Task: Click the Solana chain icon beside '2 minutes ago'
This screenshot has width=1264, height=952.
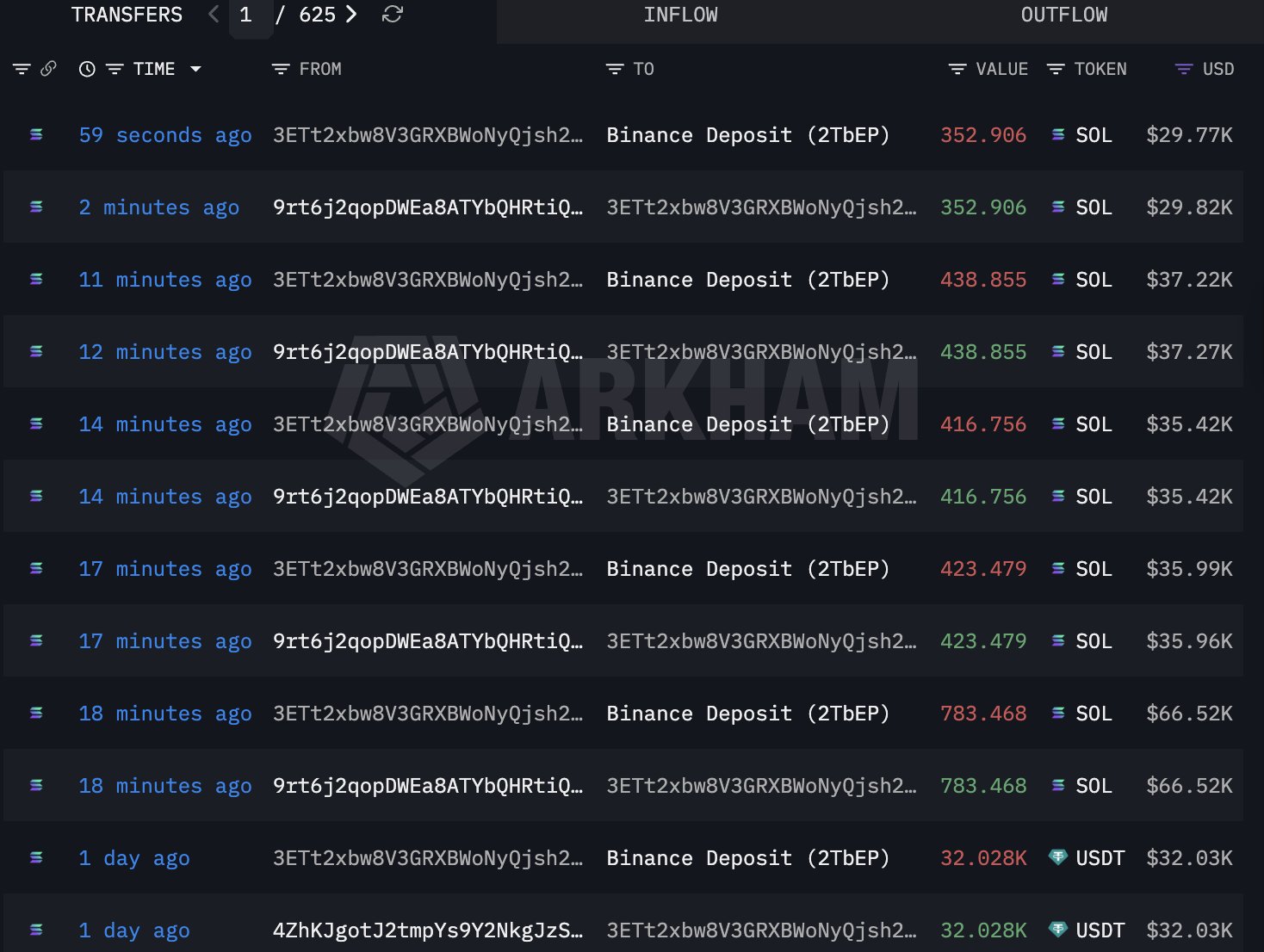Action: pyautogui.click(x=36, y=207)
